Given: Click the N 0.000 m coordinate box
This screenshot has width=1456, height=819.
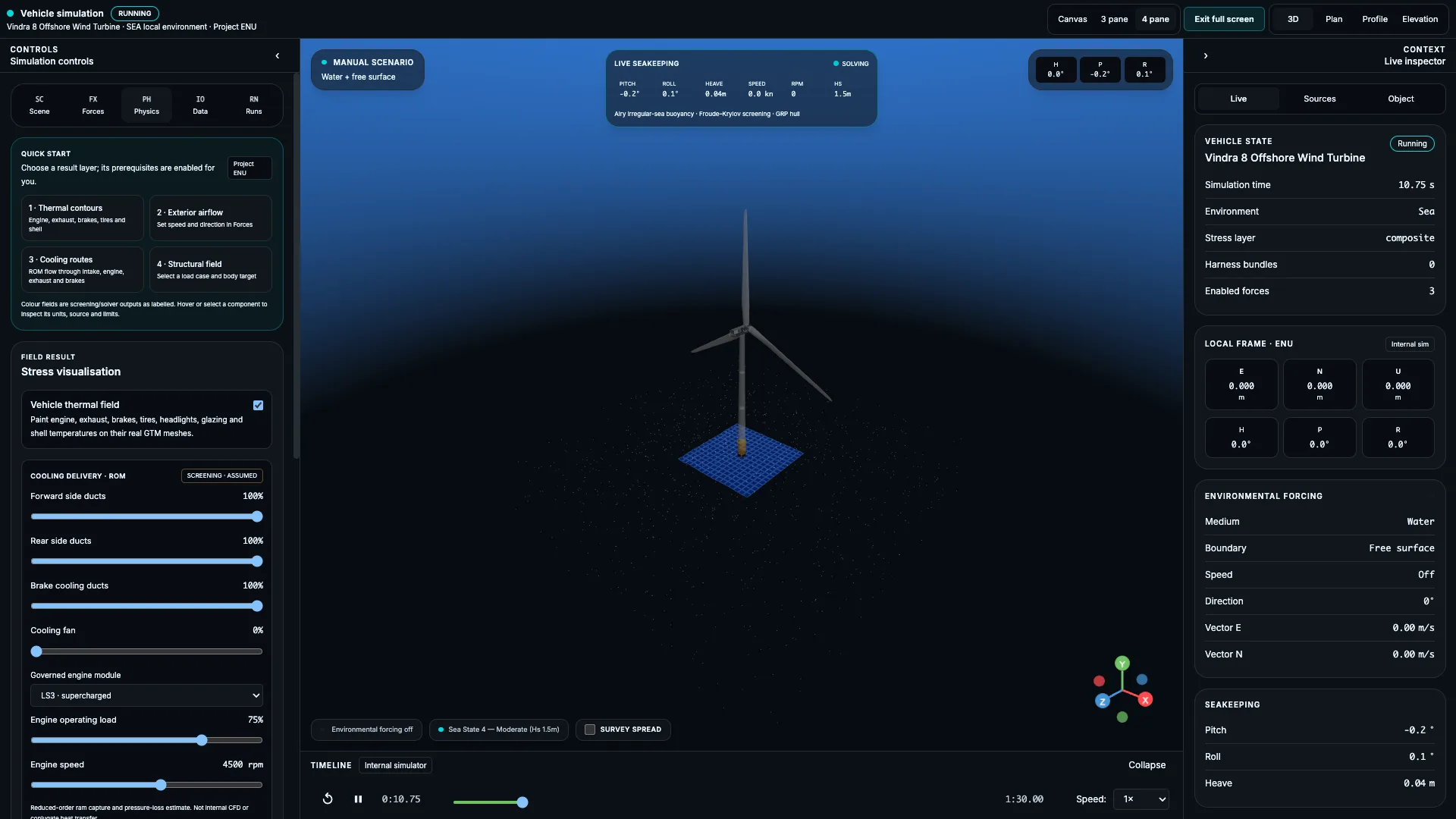Looking at the screenshot, I should click(1319, 384).
